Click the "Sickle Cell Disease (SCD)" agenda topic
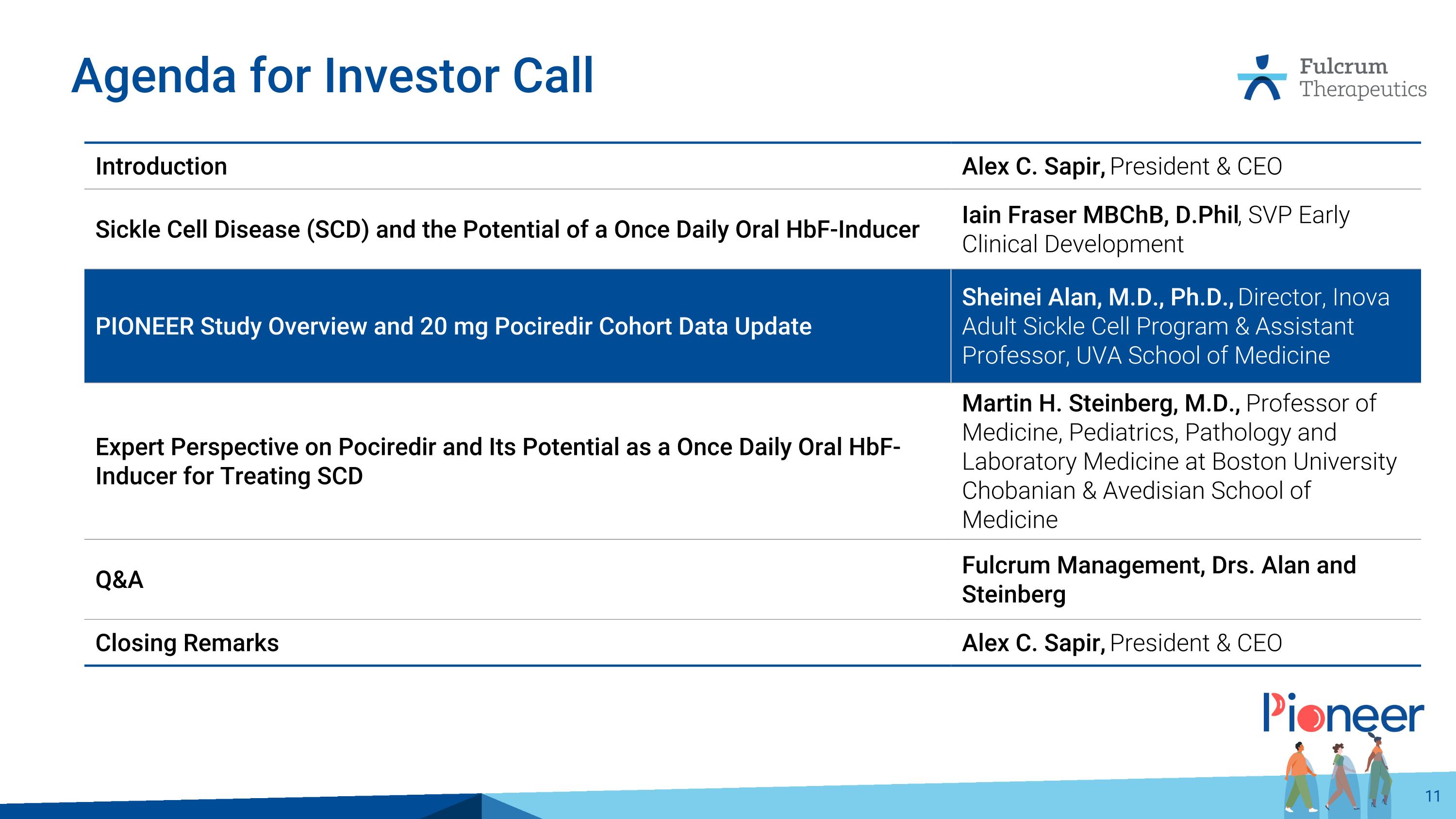 click(x=507, y=230)
